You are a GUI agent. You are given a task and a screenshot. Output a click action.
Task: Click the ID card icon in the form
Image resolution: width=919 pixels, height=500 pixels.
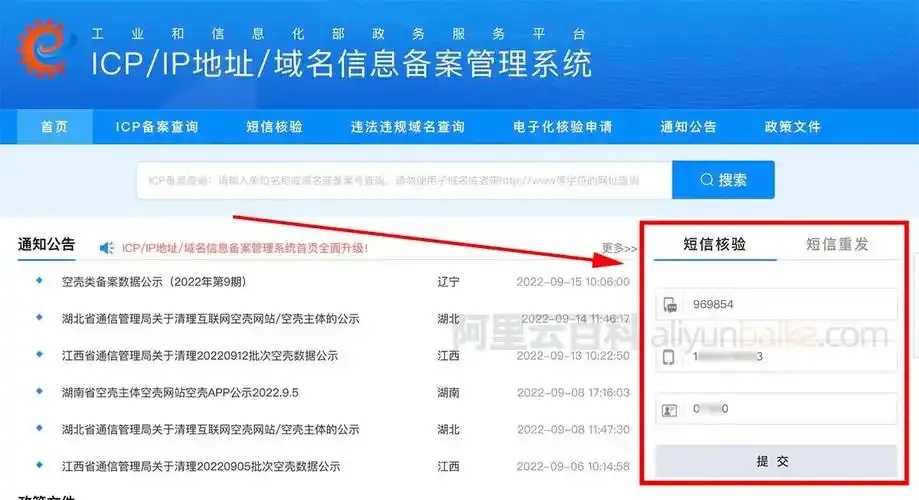pyautogui.click(x=669, y=410)
